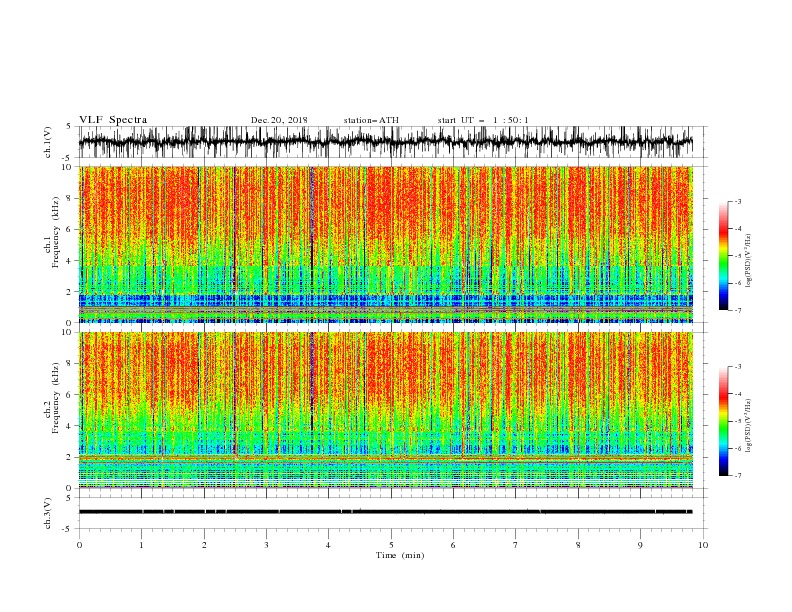Click the "-3" label on ch.2 color bar

tap(737, 367)
